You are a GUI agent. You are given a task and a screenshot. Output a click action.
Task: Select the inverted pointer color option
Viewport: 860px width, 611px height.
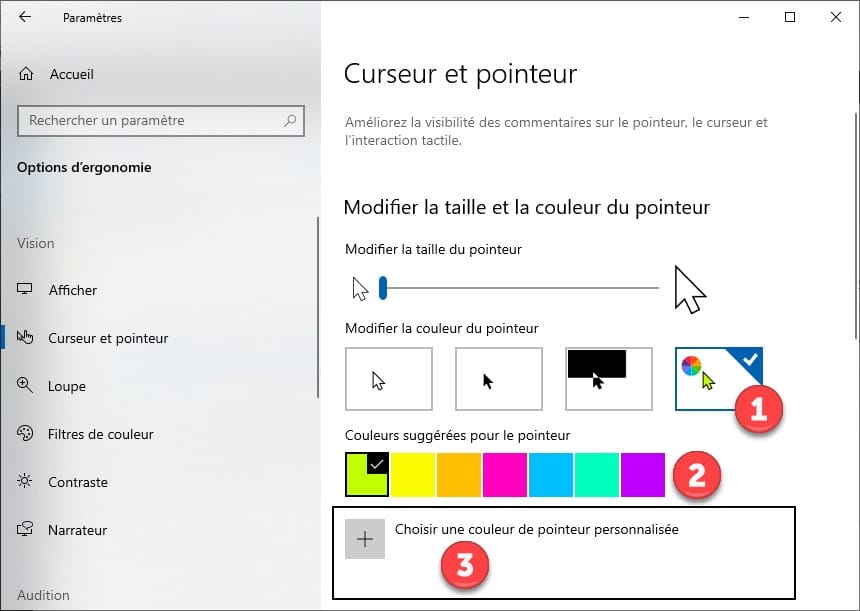609,379
